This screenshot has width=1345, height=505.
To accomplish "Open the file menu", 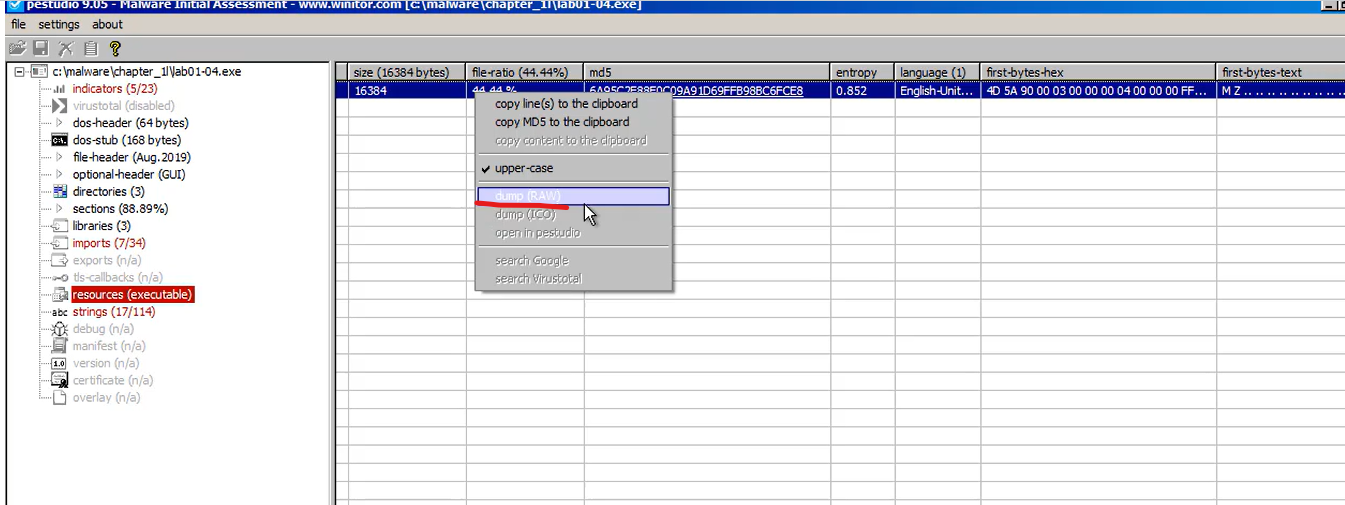I will pos(19,24).
